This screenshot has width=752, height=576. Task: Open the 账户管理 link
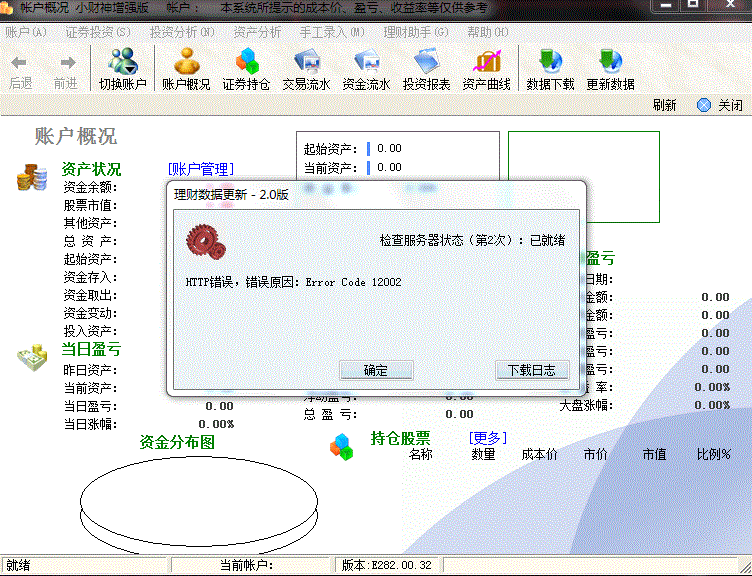pyautogui.click(x=200, y=169)
